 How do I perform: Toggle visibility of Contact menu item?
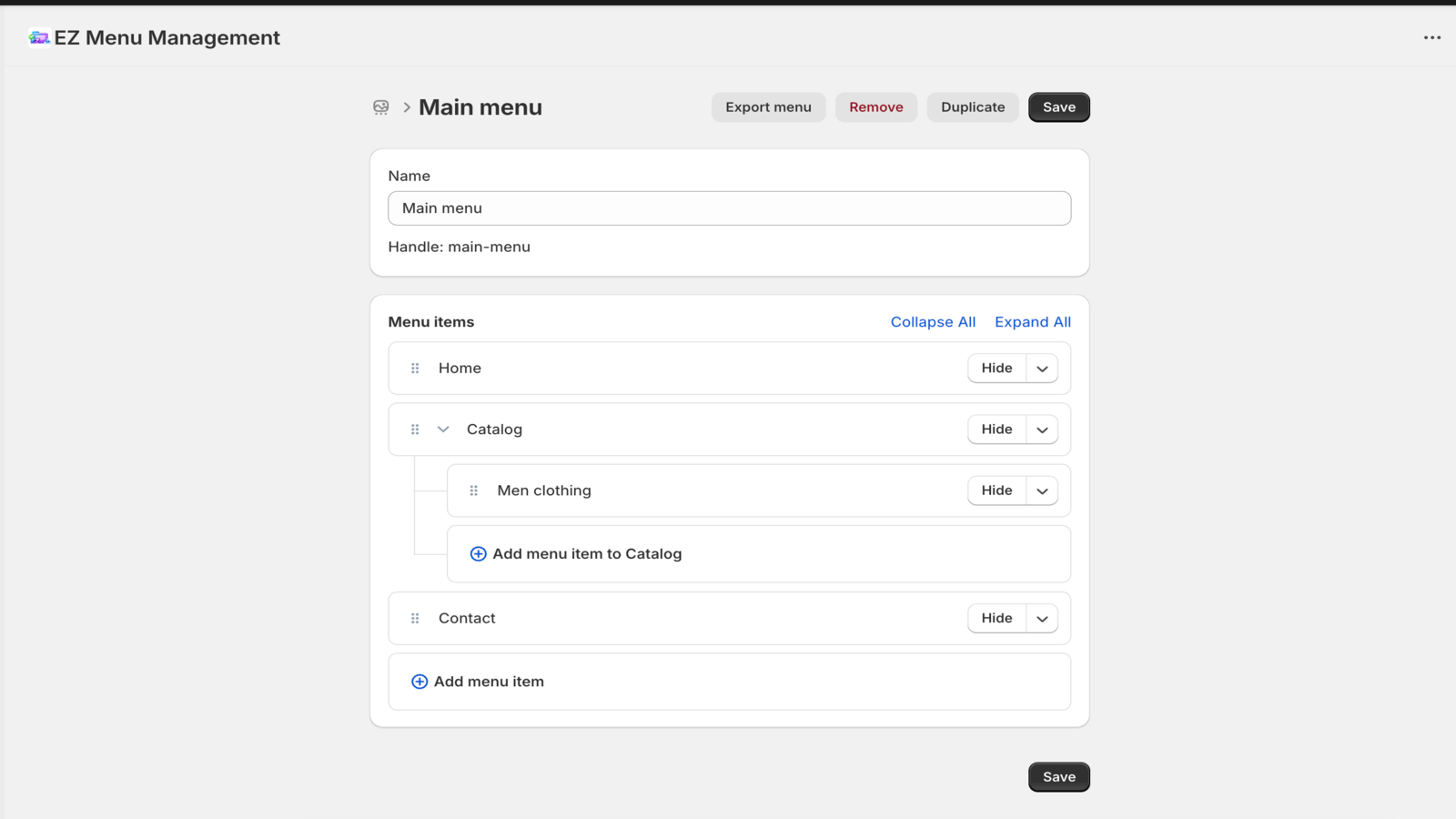[996, 619]
